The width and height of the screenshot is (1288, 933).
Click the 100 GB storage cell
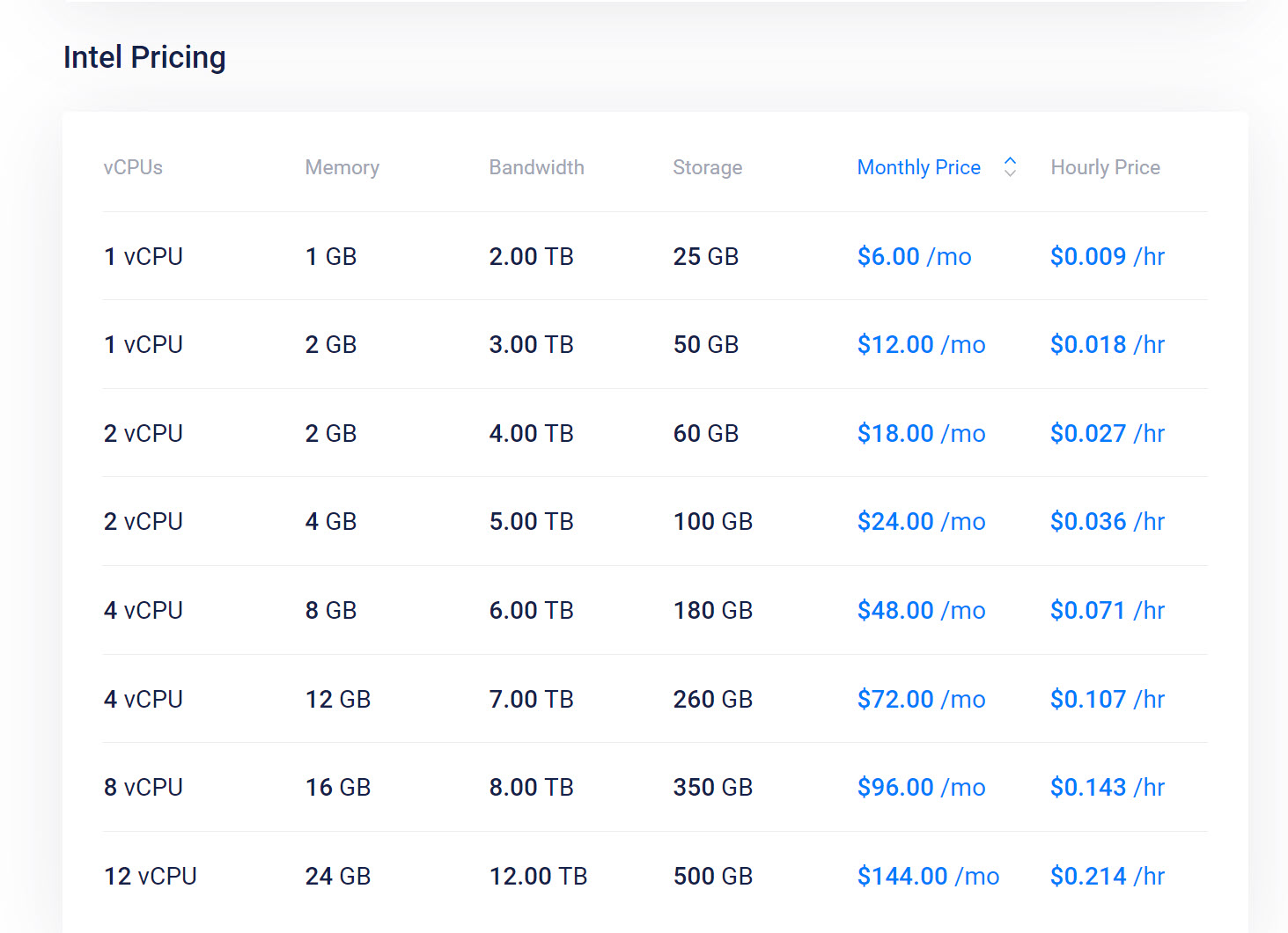click(712, 521)
